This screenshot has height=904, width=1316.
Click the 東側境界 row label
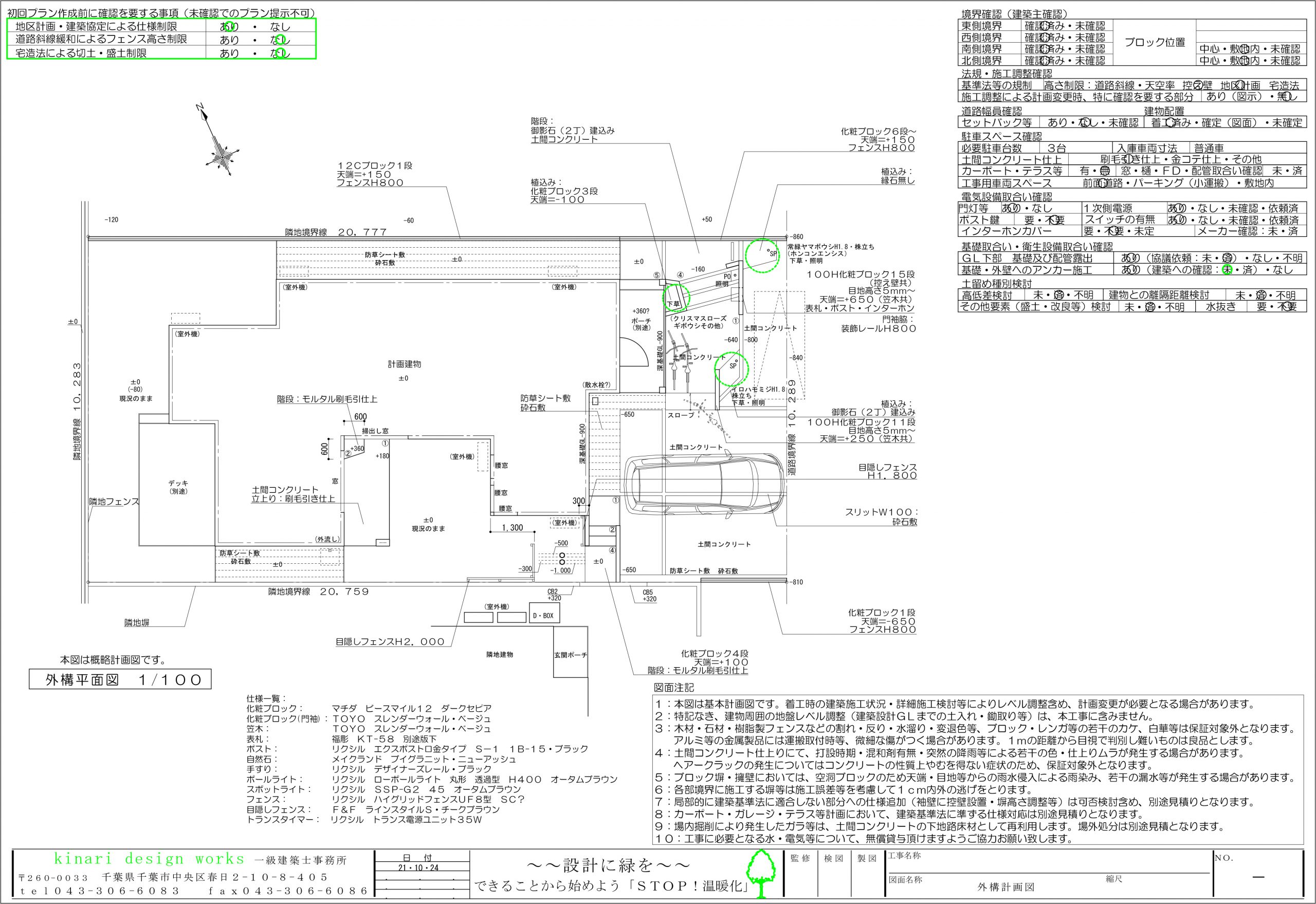tap(981, 26)
